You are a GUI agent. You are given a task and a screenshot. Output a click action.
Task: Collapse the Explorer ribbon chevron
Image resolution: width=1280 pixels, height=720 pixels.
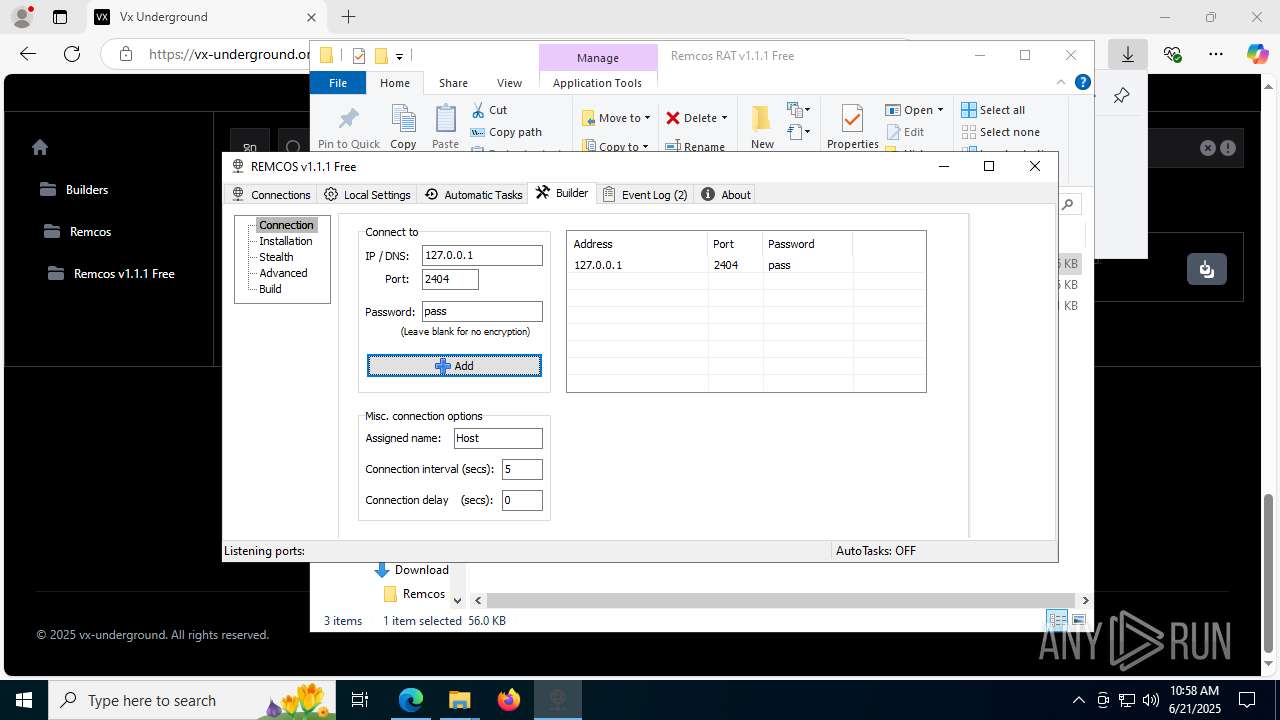[x=1061, y=82]
